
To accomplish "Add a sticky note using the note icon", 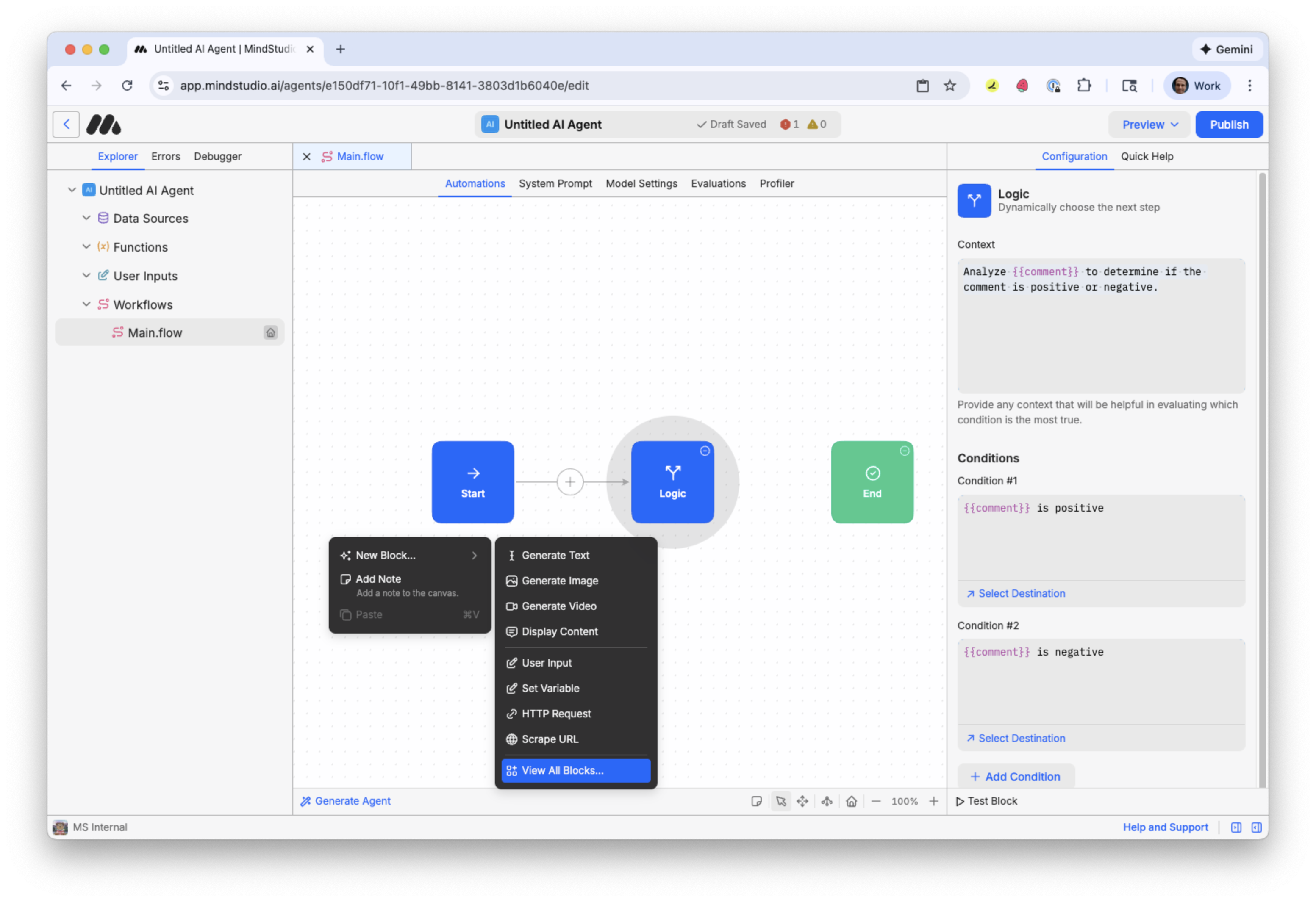I will pyautogui.click(x=757, y=801).
